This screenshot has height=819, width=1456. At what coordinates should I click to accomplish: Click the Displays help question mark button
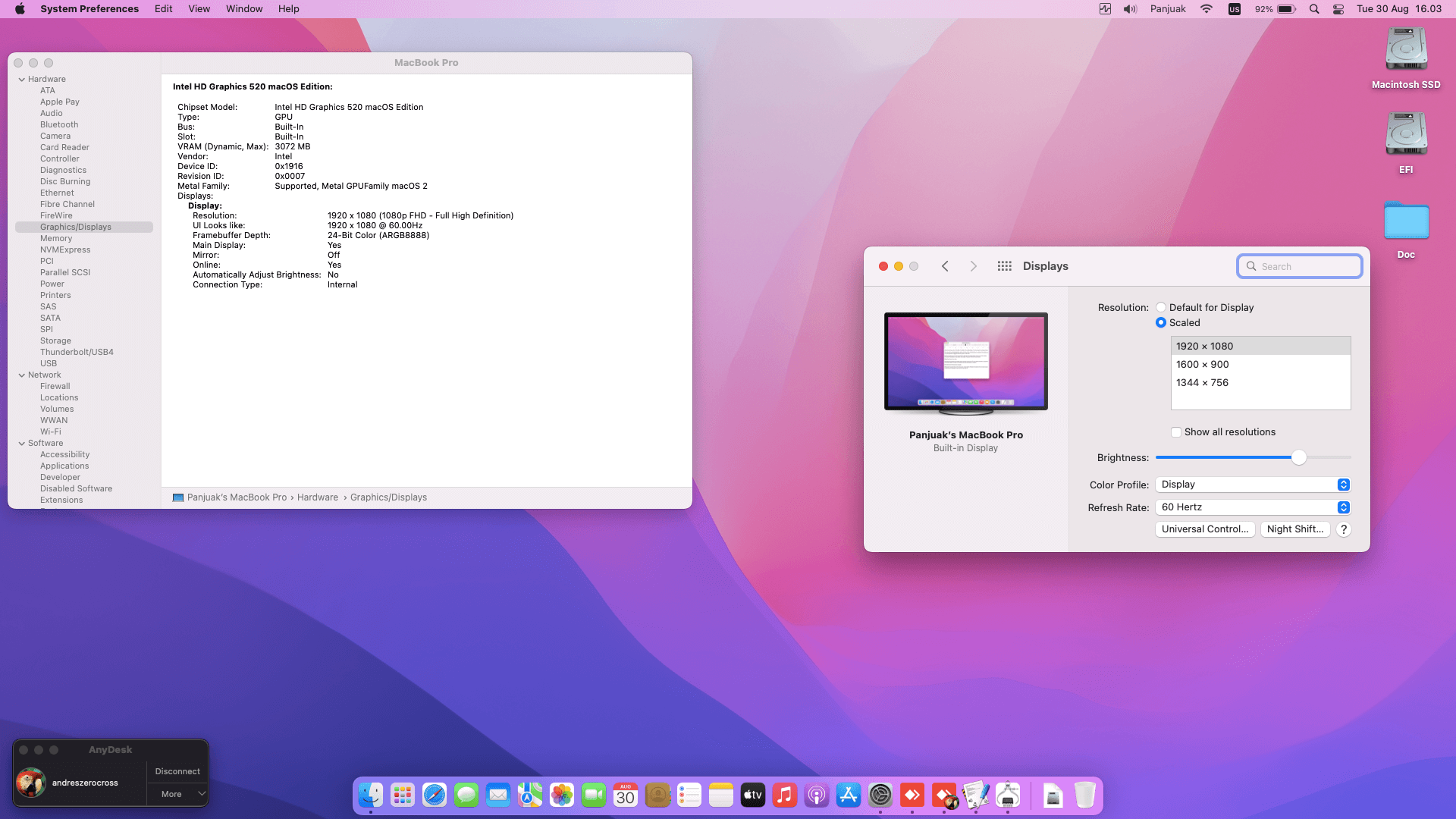(x=1344, y=529)
